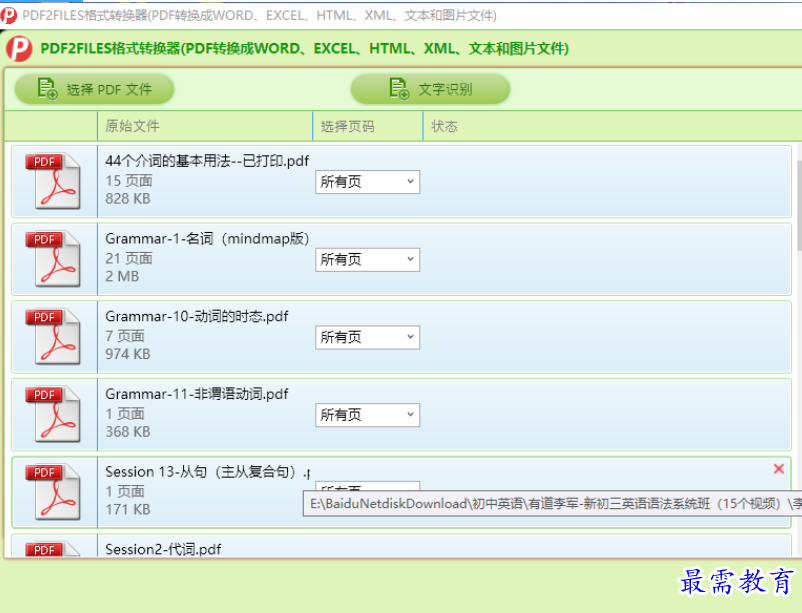The height and width of the screenshot is (613, 802).
Task: Click the 15 页面 page count
Action: [129, 181]
